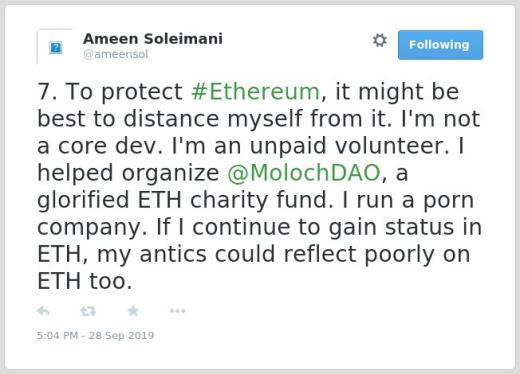This screenshot has width=520, height=374.
Task: Open the 5:04 PM - 28 Sep 2019 timestamp
Action: coord(95,335)
